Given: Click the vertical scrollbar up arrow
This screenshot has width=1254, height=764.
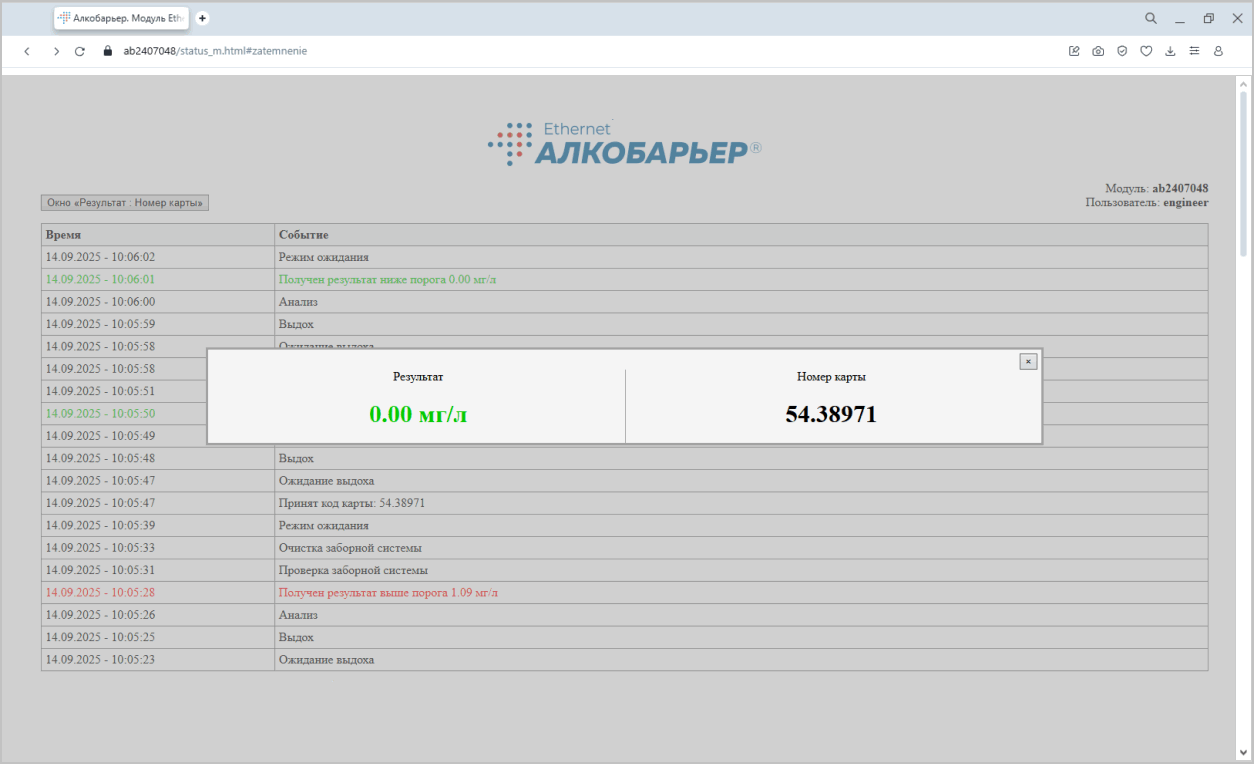Looking at the screenshot, I should (1243, 83).
